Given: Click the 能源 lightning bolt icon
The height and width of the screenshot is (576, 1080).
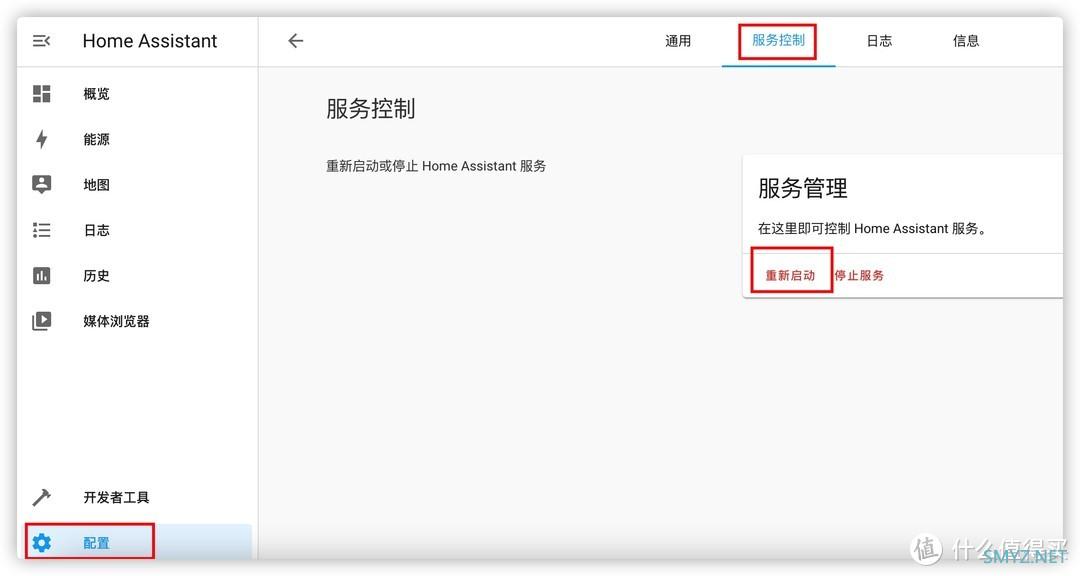Looking at the screenshot, I should coord(41,139).
